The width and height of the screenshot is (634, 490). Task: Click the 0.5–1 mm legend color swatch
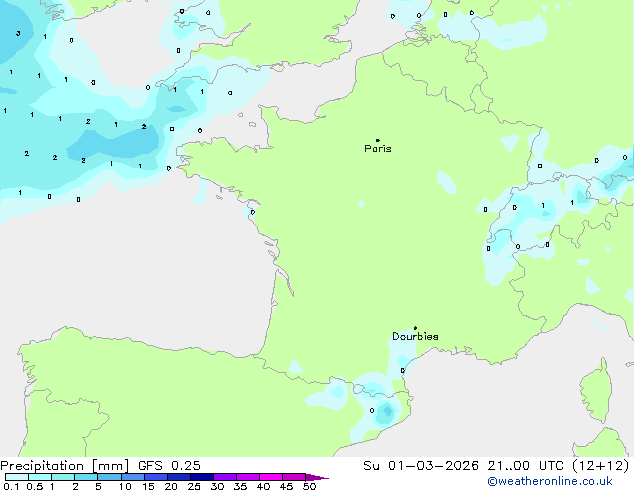click(x=40, y=477)
